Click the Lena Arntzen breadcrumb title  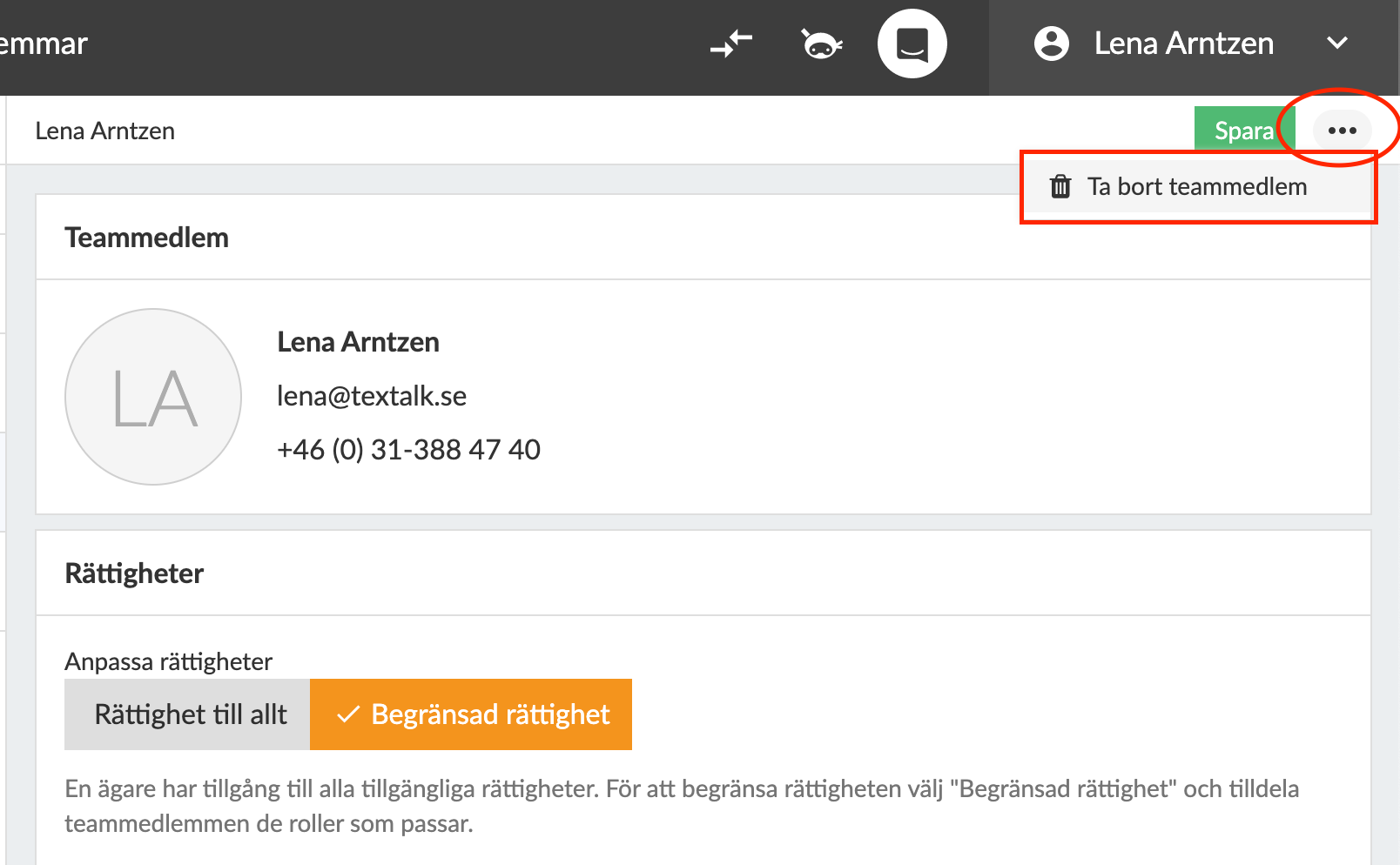105,131
